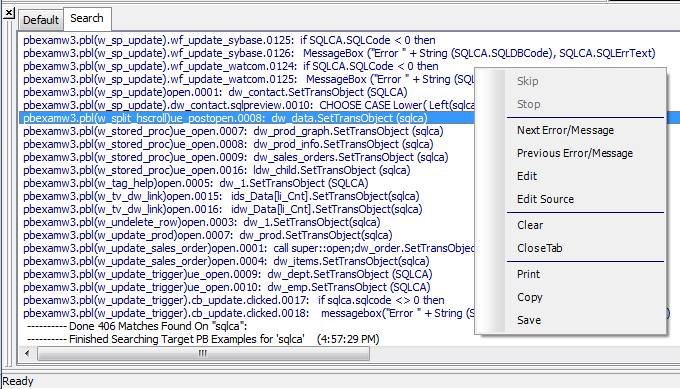Select w_tv_dw_link open.0016 idw_Data line
The width and height of the screenshot is (680, 389).
pyautogui.click(x=222, y=209)
